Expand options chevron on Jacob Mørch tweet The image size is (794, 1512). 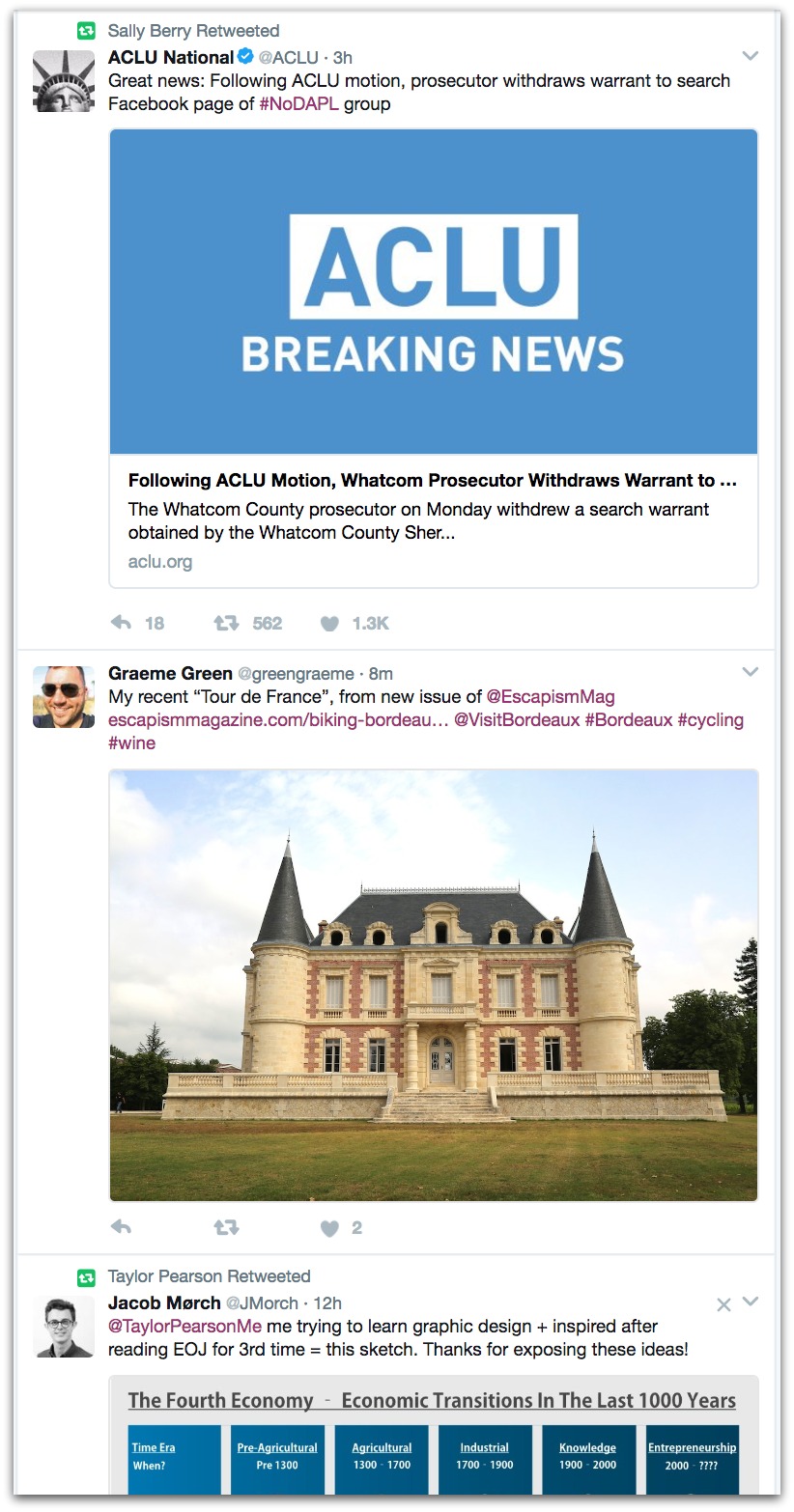click(x=751, y=1302)
